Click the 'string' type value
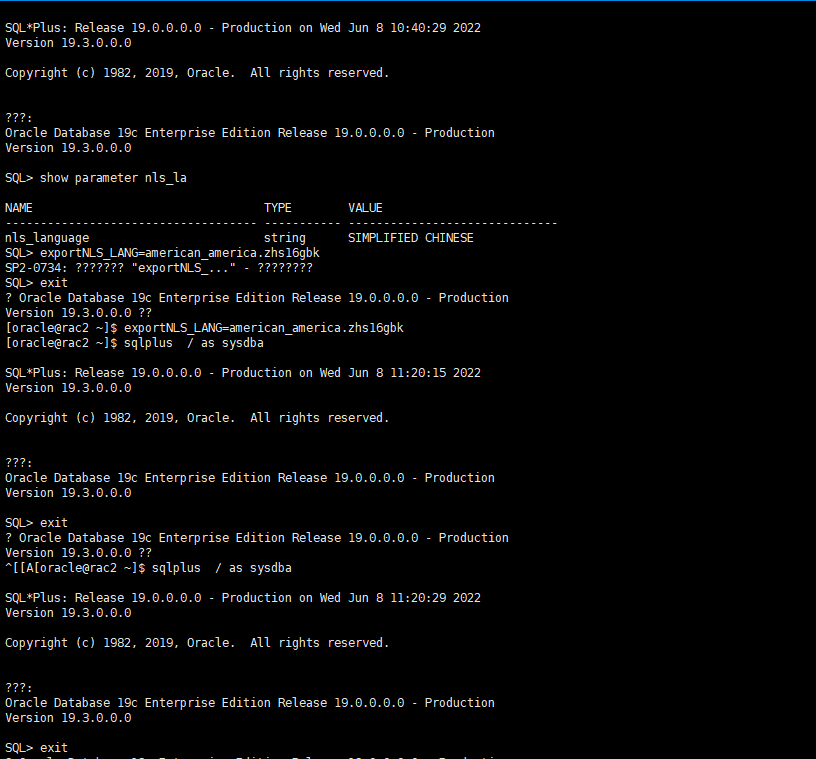 click(x=285, y=238)
